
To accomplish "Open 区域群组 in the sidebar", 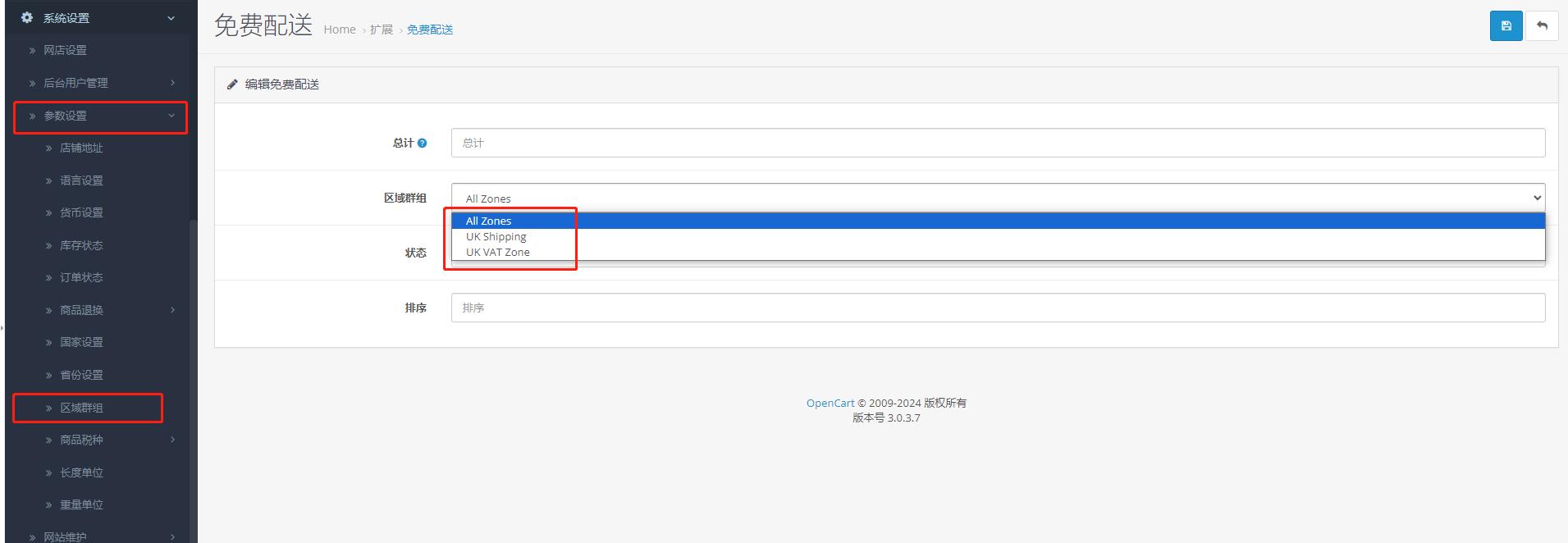I will (x=81, y=408).
